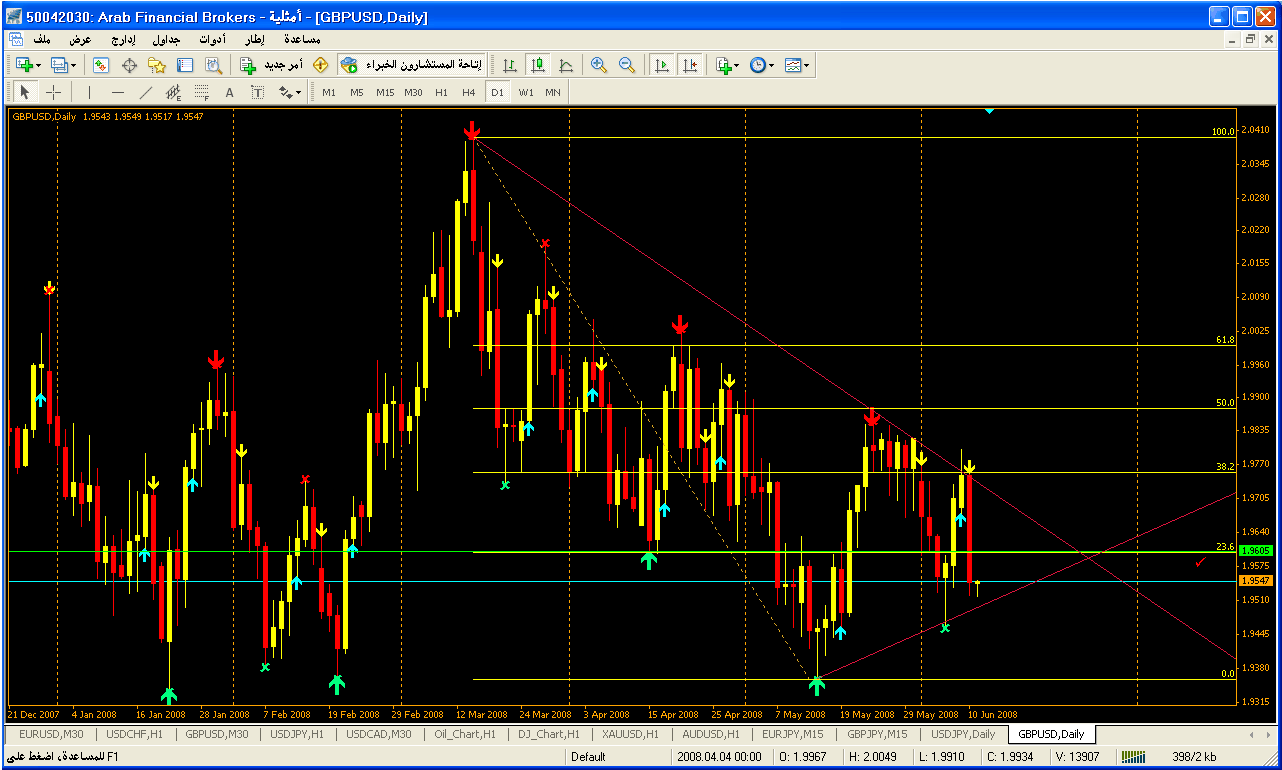Draw a trendline with the diagonal line tool
The image size is (1282, 770).
click(146, 92)
